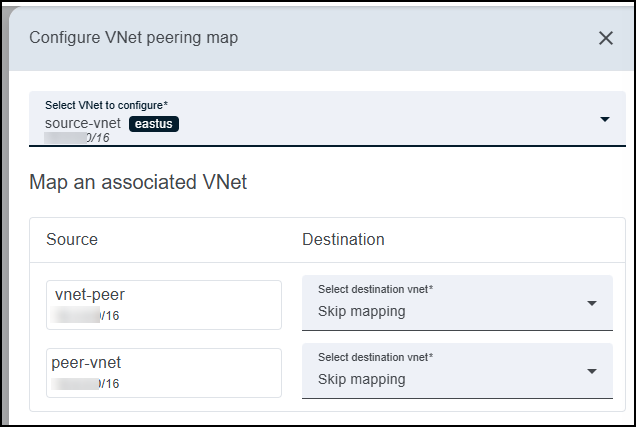Select the peer-vnet source name
This screenshot has width=636, height=427.
coord(88,363)
